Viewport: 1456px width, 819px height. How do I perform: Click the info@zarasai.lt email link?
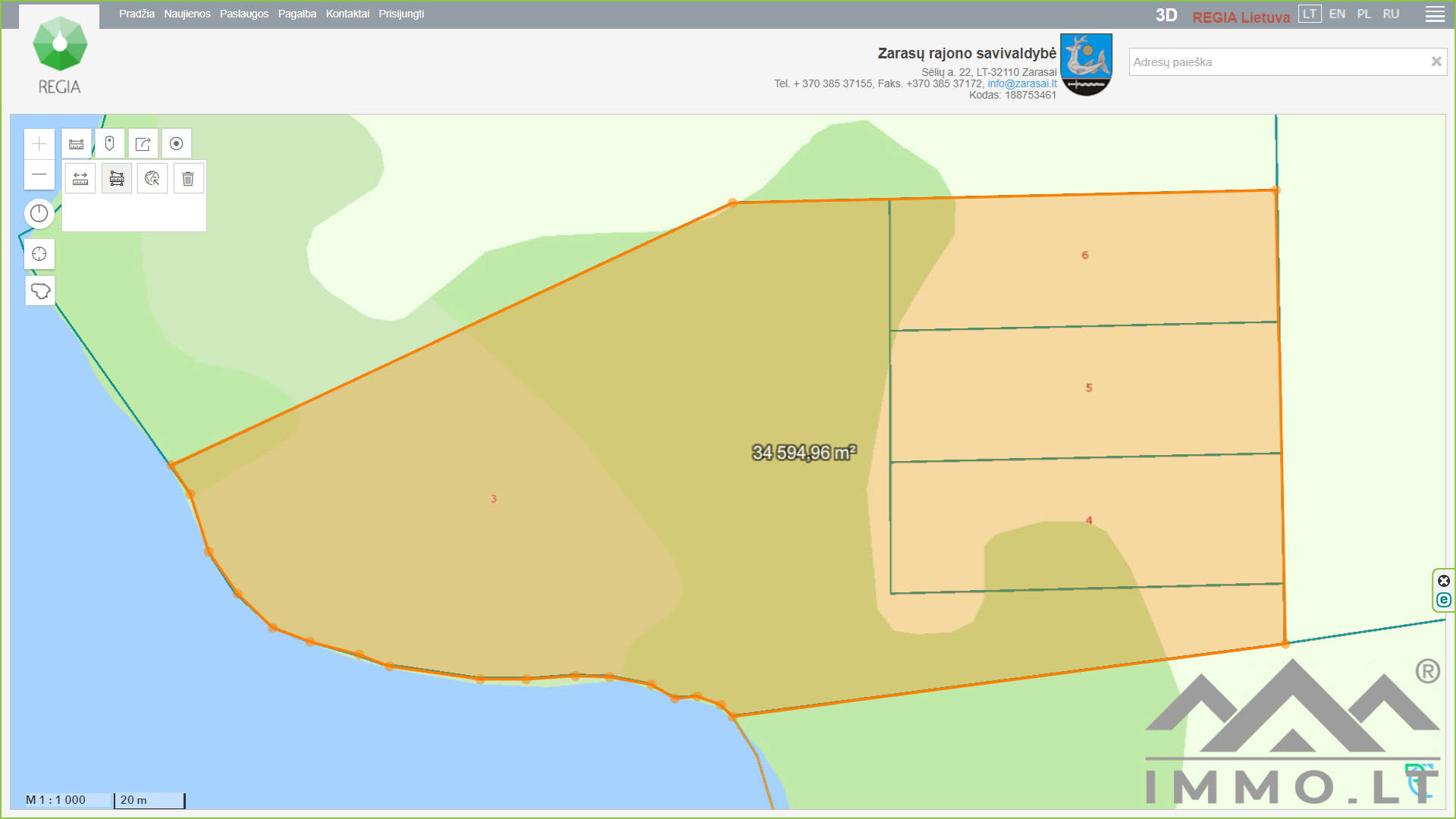[x=1021, y=83]
